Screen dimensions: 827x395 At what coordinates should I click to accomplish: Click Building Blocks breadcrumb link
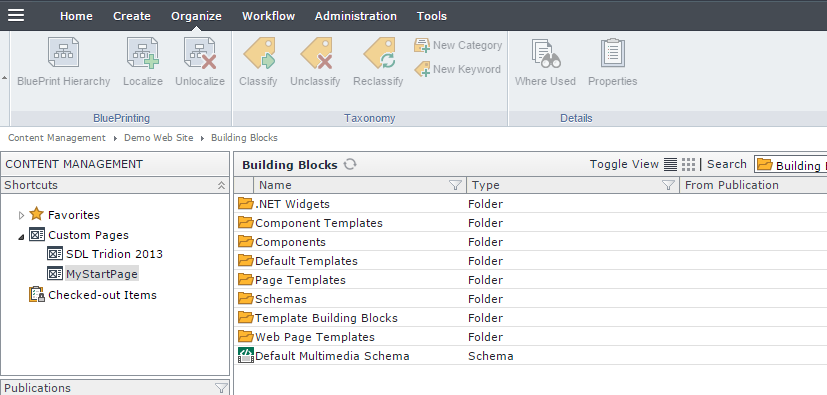click(x=244, y=138)
